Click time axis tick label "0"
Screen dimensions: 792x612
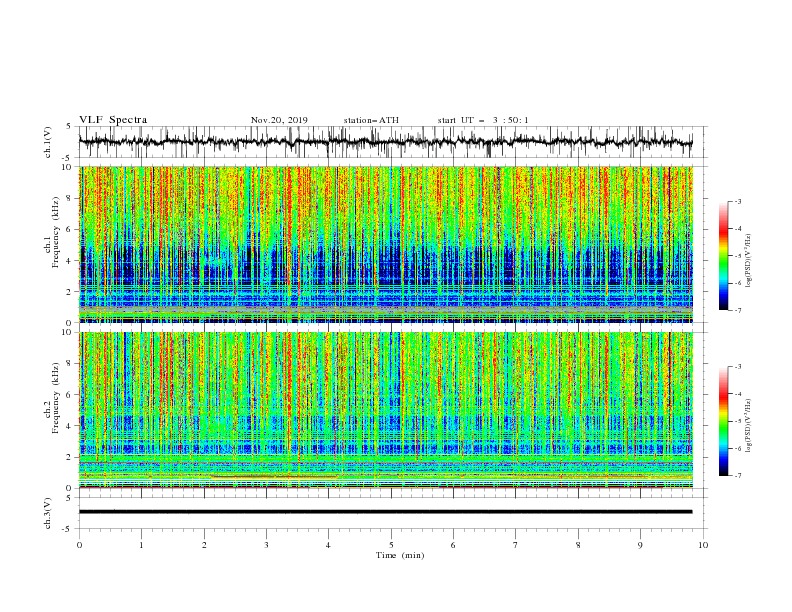pos(79,545)
